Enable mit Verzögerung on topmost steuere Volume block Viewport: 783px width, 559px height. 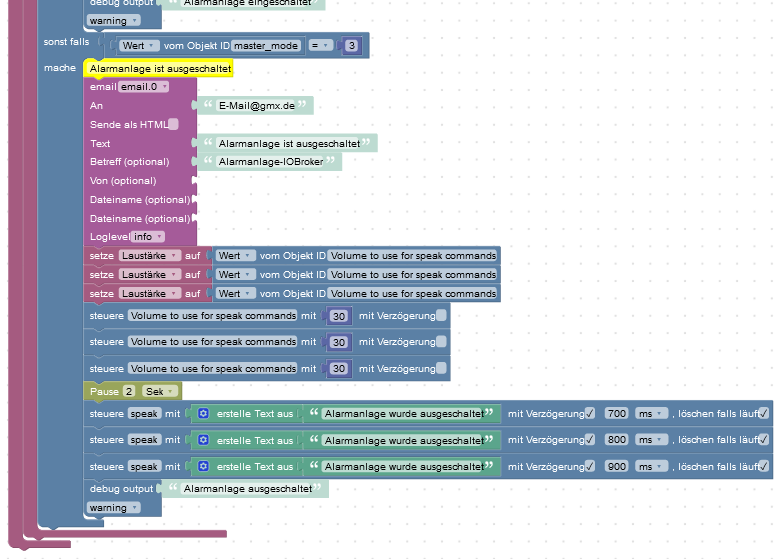click(441, 316)
